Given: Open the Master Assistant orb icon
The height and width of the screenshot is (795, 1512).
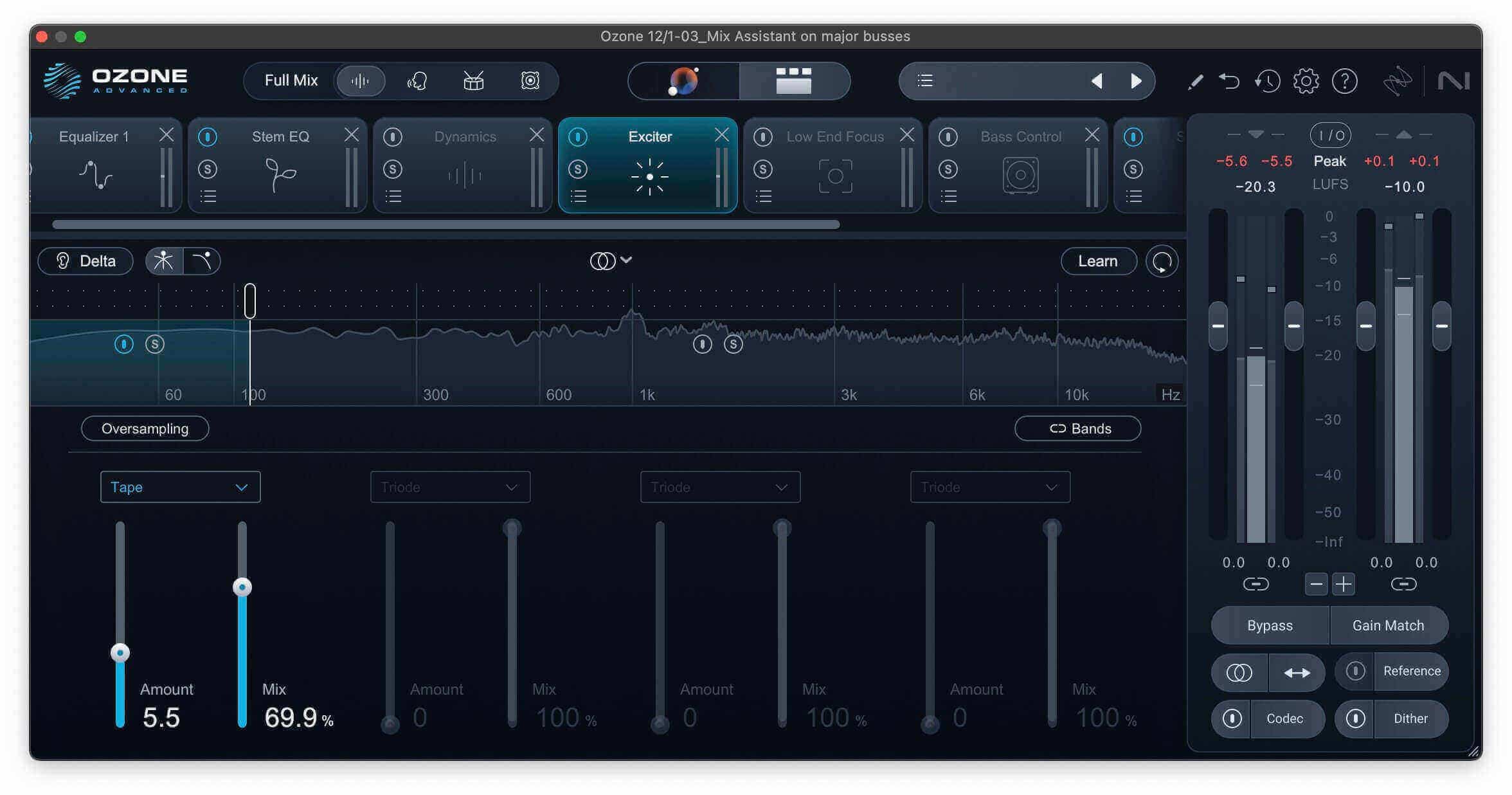Looking at the screenshot, I should (x=683, y=81).
